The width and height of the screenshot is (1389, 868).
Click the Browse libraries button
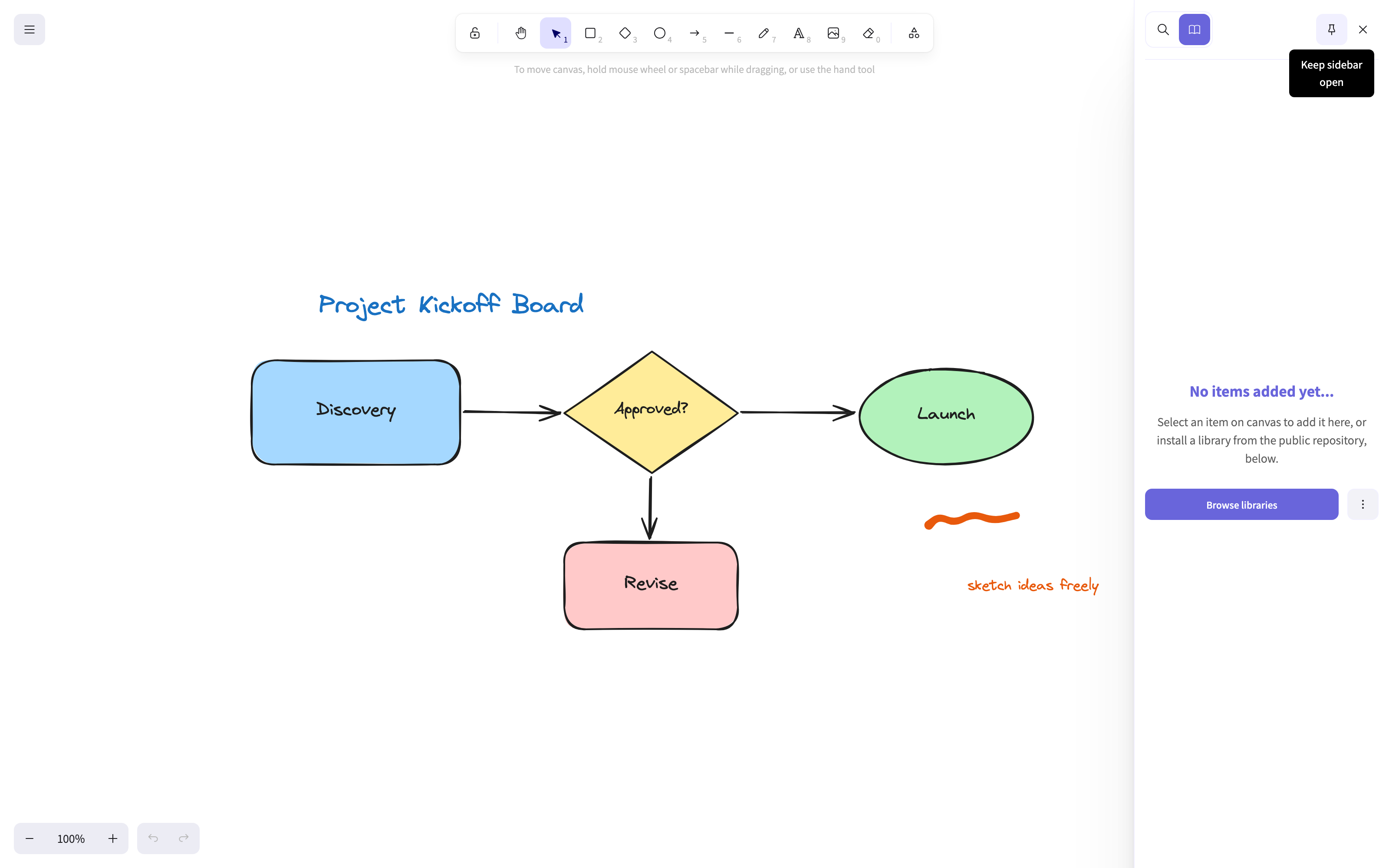coord(1241,505)
